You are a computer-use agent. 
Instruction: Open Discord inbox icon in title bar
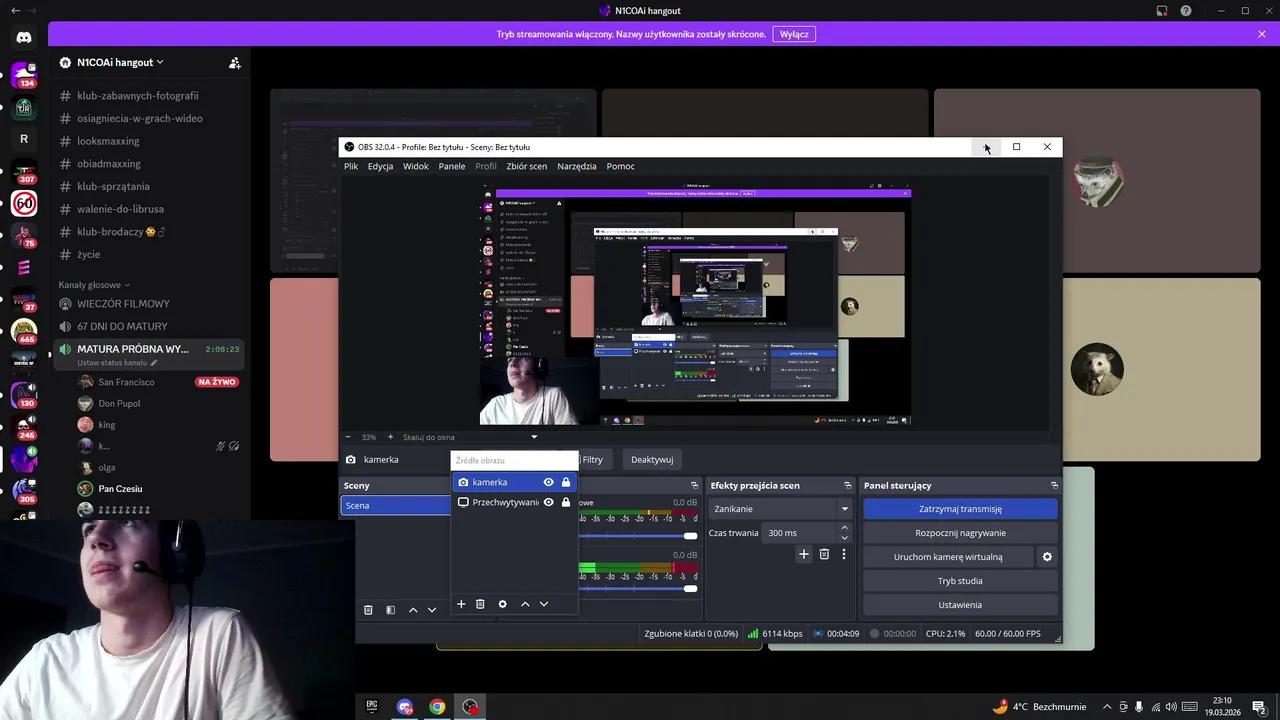(1162, 11)
